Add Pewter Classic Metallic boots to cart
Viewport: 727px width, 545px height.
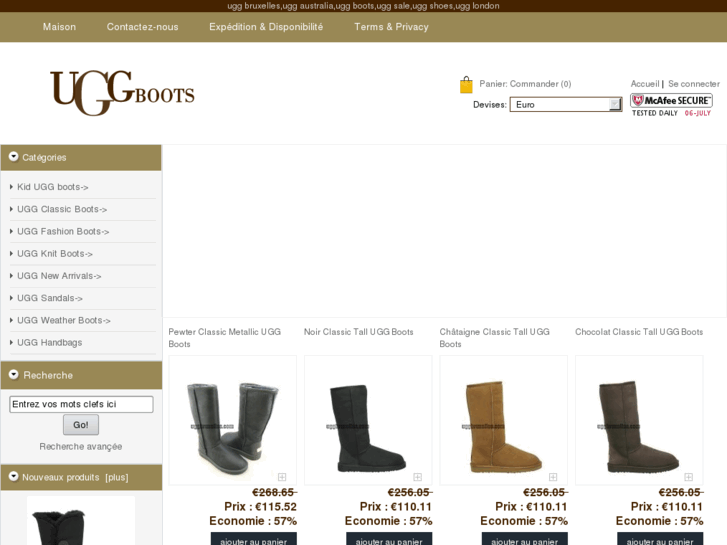[x=254, y=539]
